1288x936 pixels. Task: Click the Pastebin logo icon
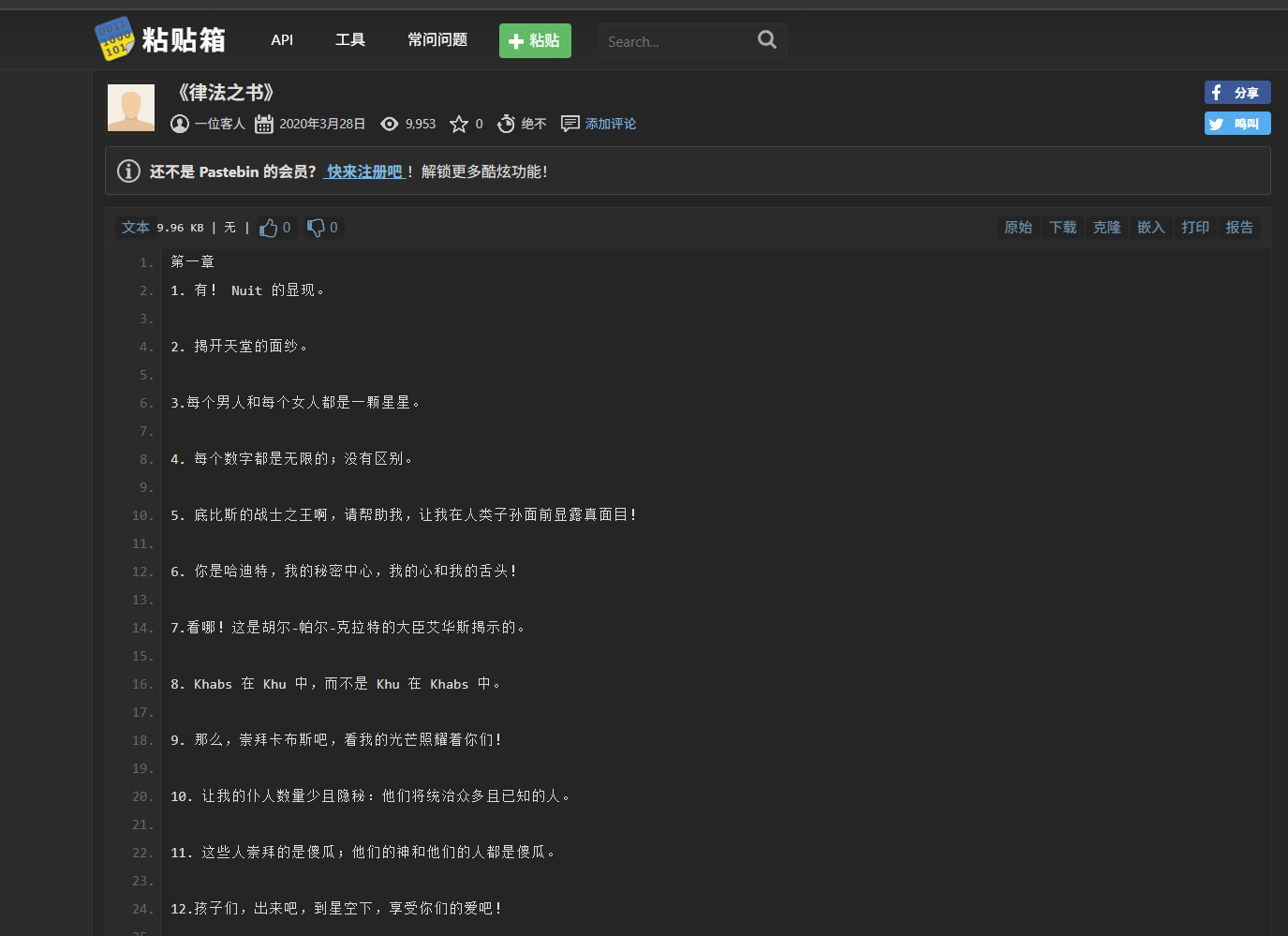114,39
